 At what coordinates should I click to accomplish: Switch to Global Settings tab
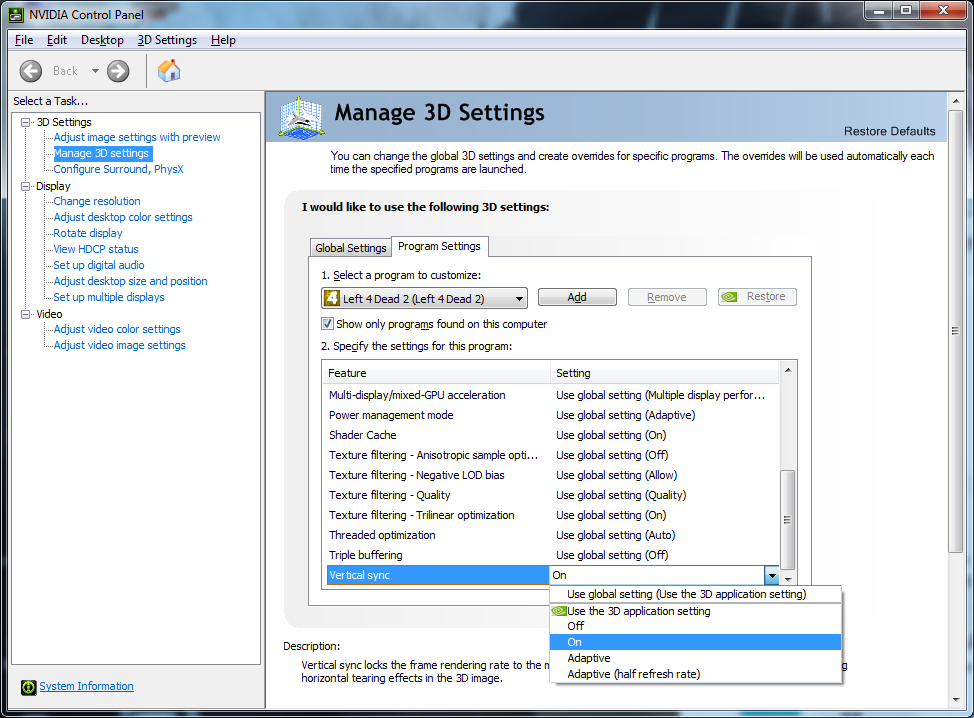point(350,248)
